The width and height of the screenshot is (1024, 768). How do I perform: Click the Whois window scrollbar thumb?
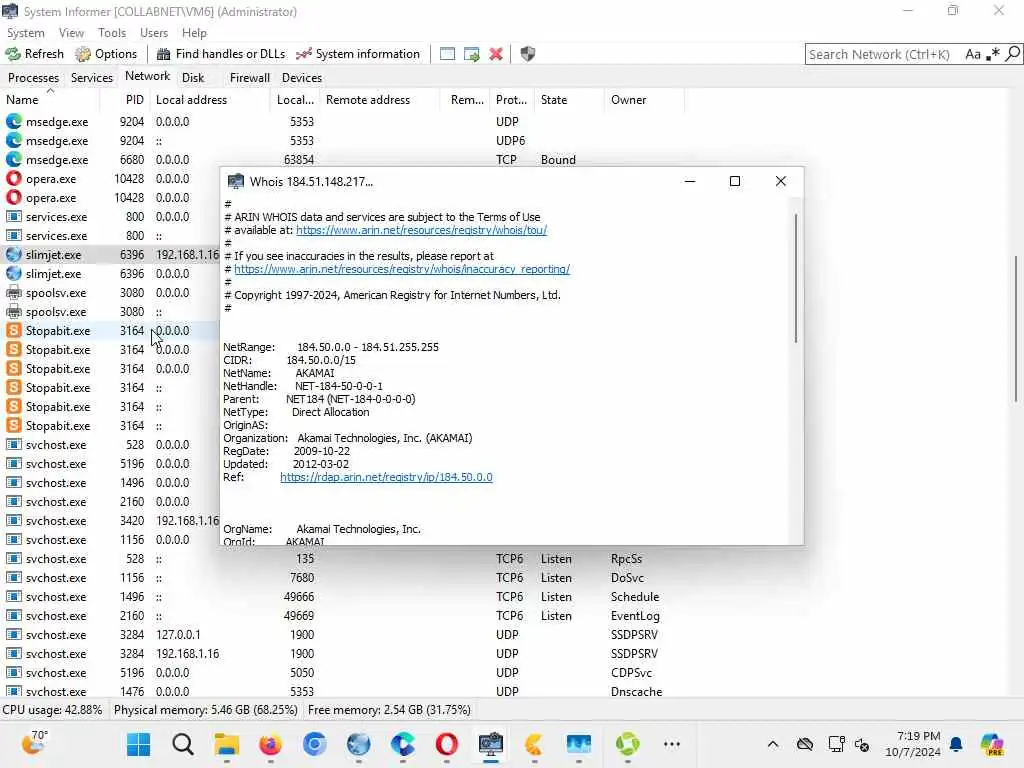pyautogui.click(x=795, y=278)
